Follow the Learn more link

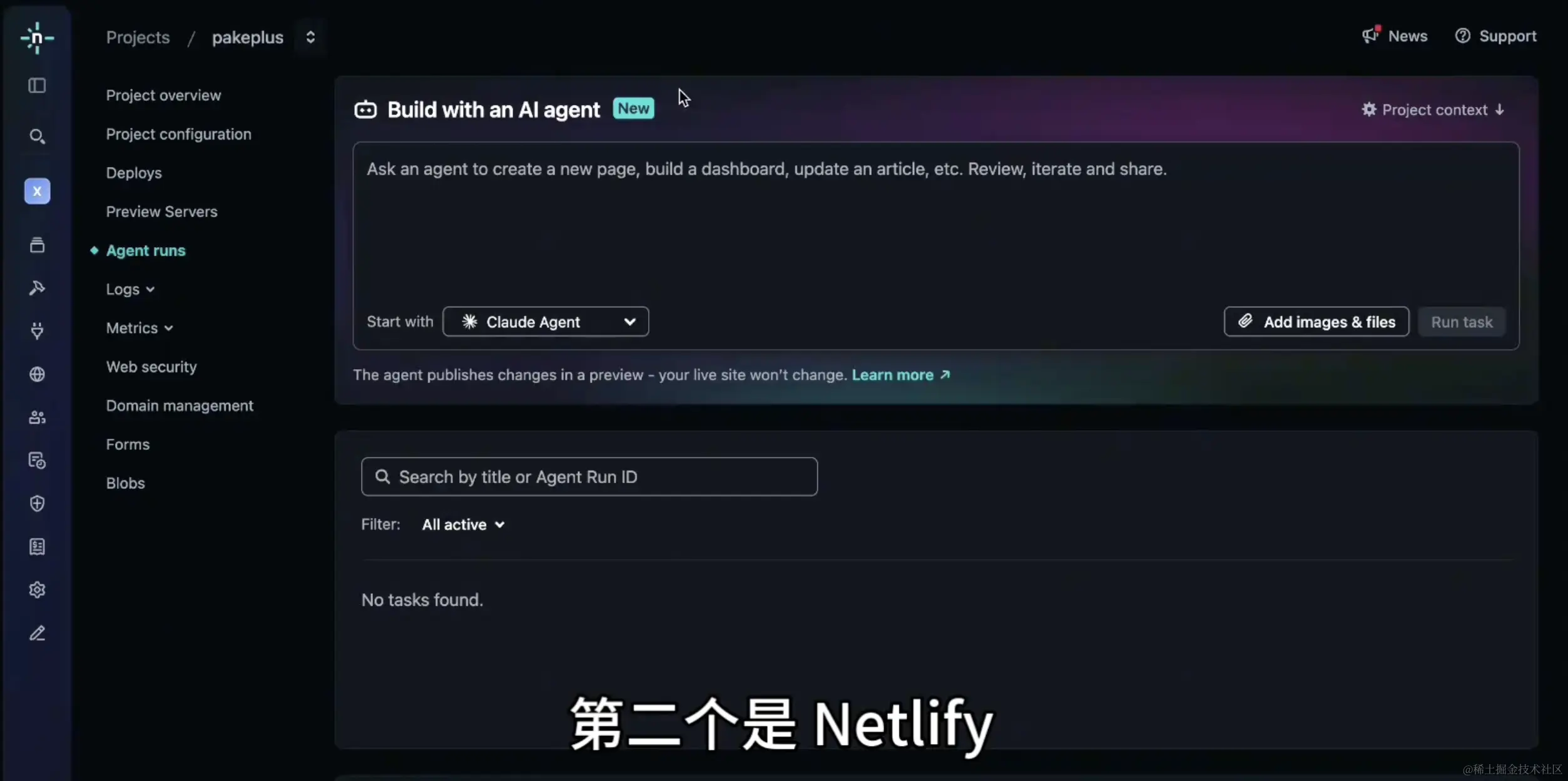click(x=901, y=375)
